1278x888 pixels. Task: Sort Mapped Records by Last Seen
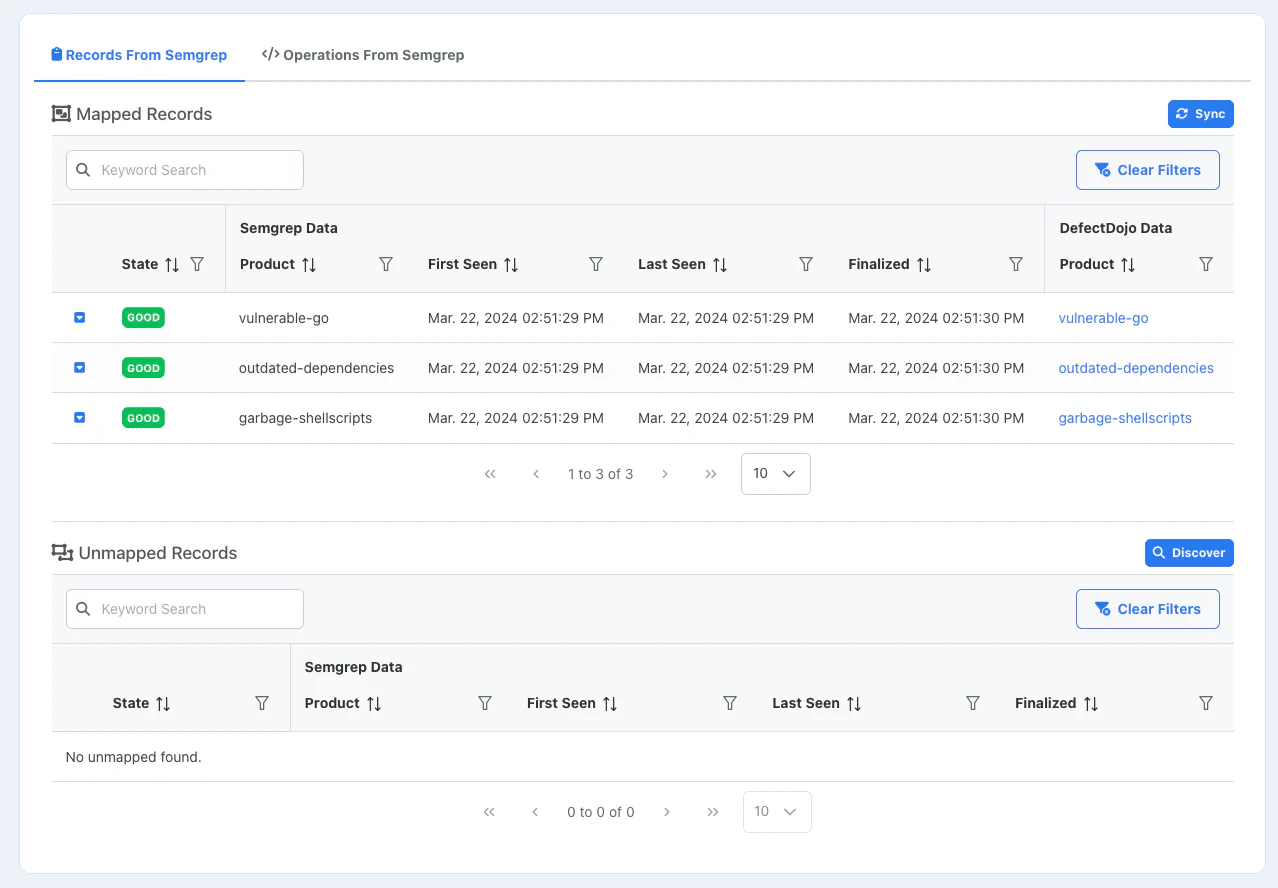(x=720, y=264)
